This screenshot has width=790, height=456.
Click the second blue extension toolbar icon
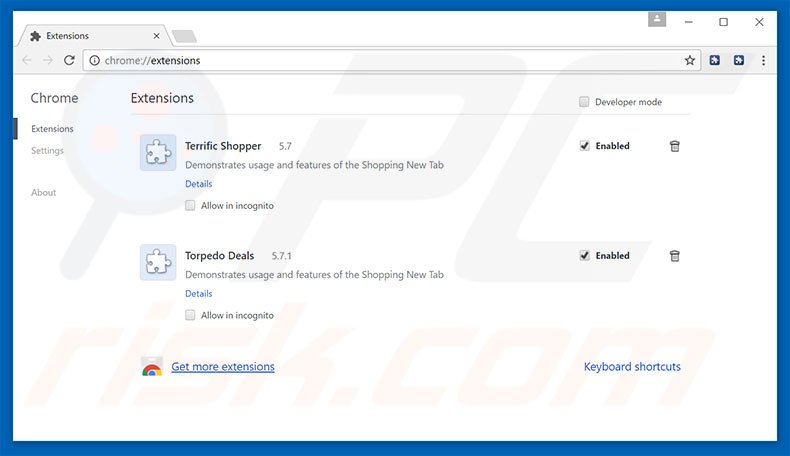tap(739, 60)
